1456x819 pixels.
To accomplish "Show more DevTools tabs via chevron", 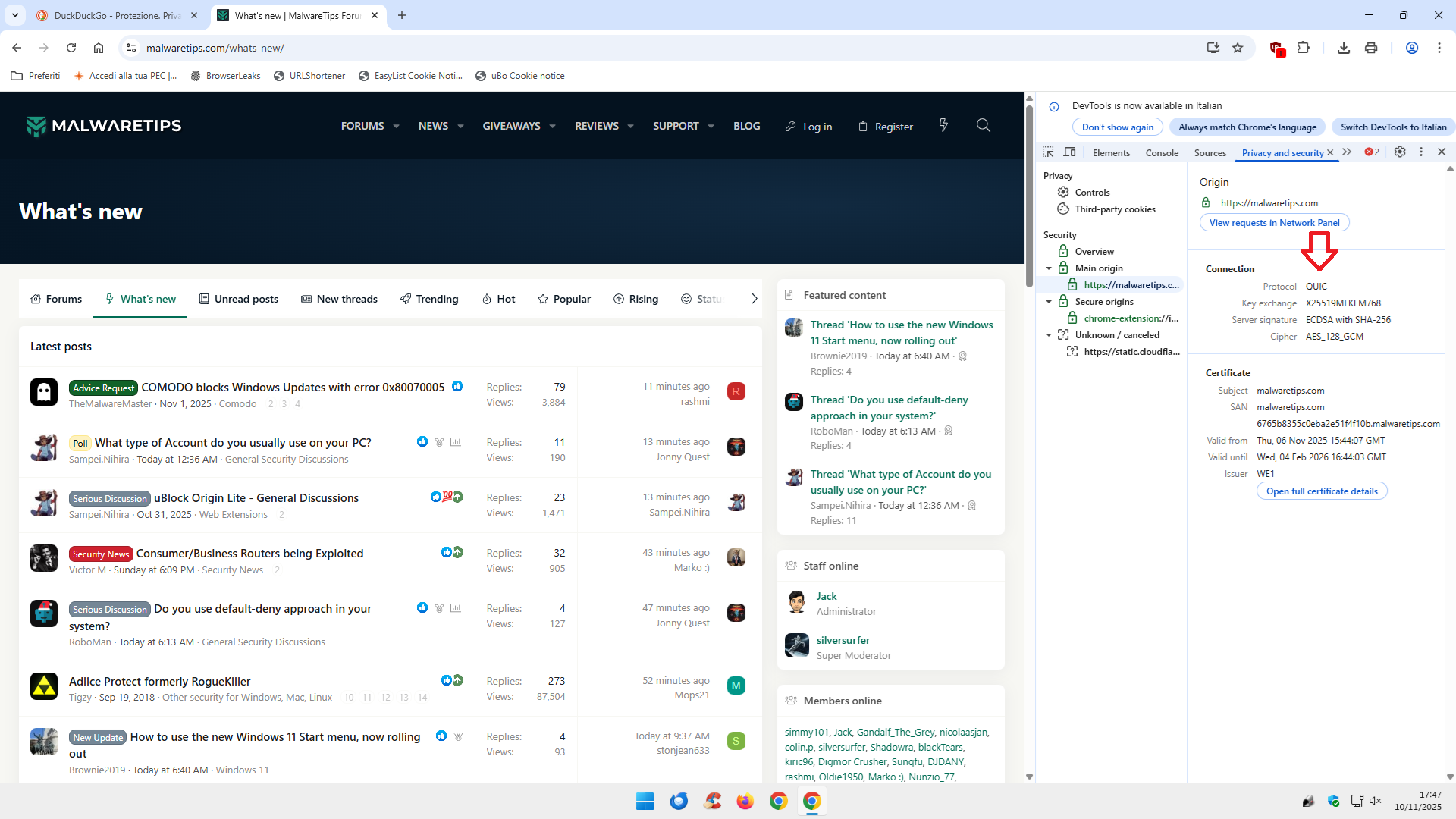I will click(1347, 152).
